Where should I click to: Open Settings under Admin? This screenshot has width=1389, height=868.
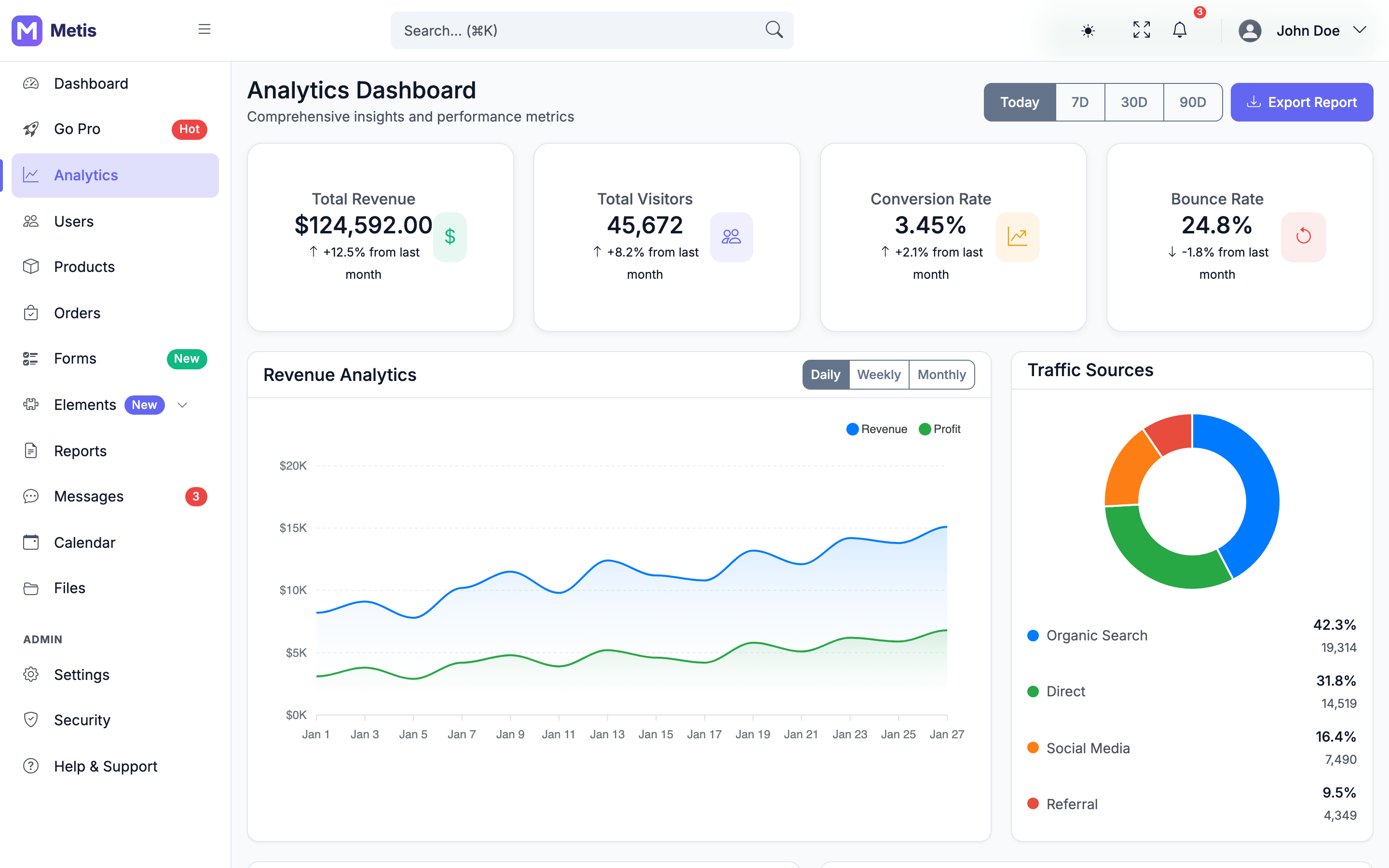coord(115,675)
